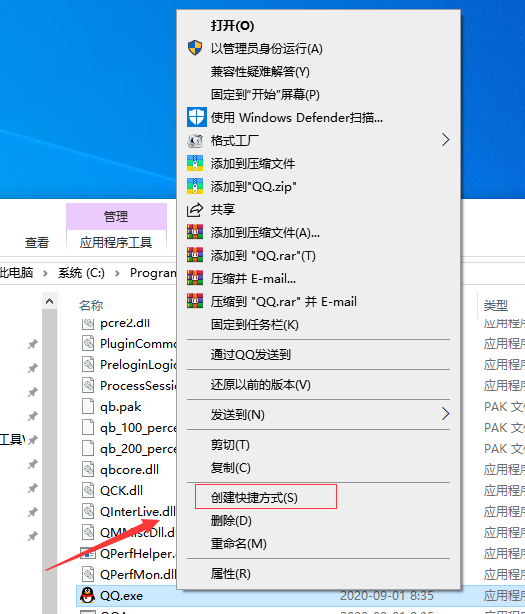Click WinRAR icon beside 压缩并 E-mail...

coord(195,278)
